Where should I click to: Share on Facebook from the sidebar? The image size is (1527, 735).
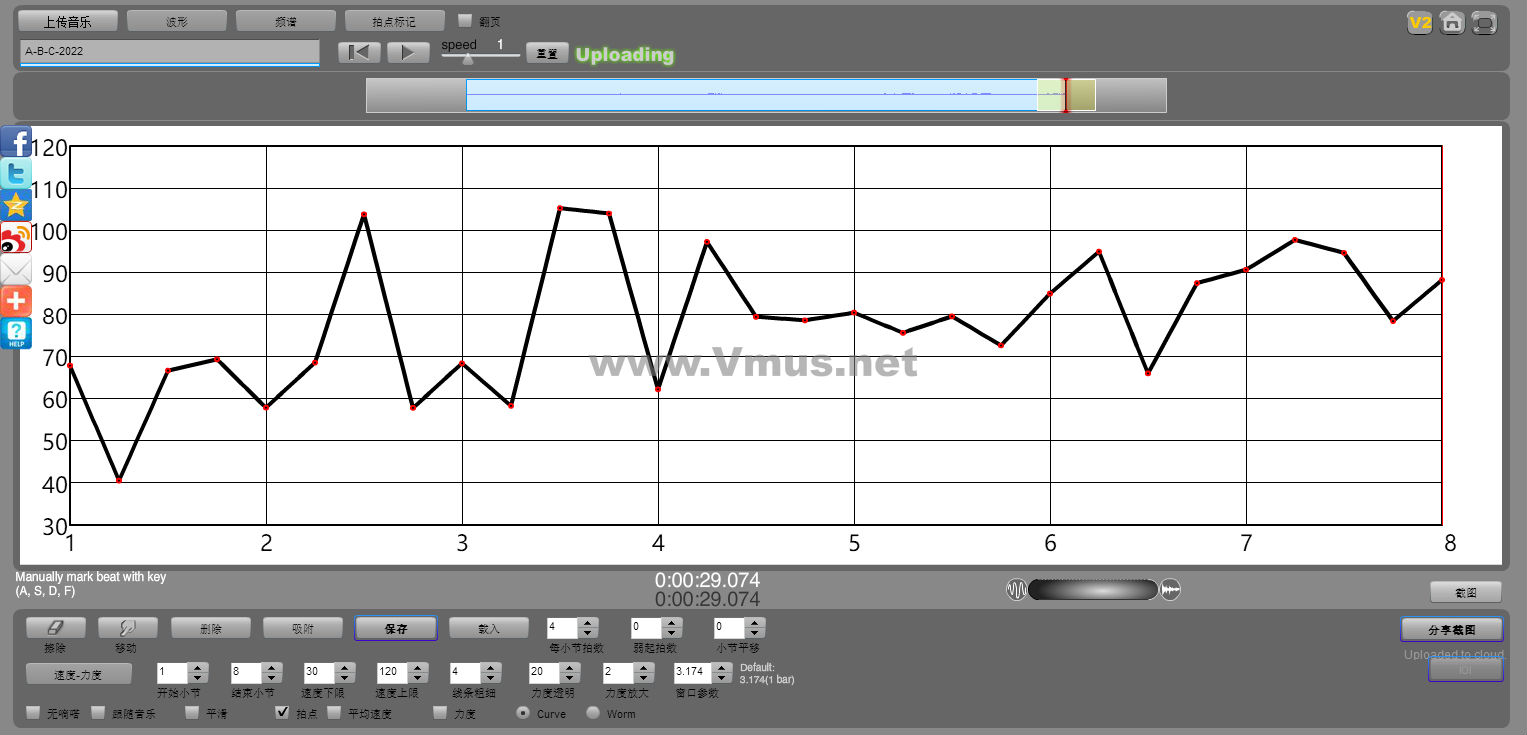pos(16,142)
